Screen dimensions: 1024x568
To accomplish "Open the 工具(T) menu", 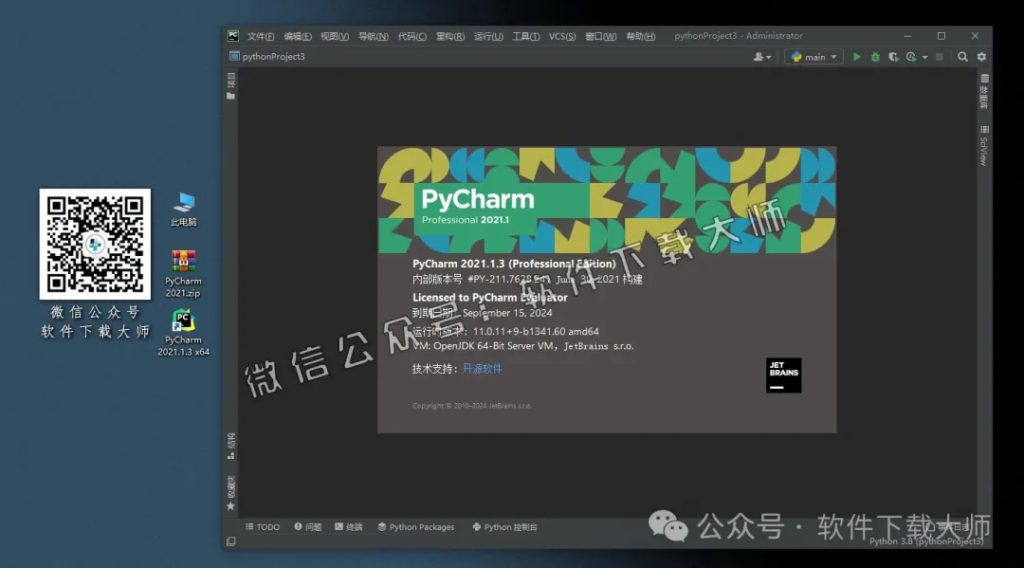I will [526, 37].
